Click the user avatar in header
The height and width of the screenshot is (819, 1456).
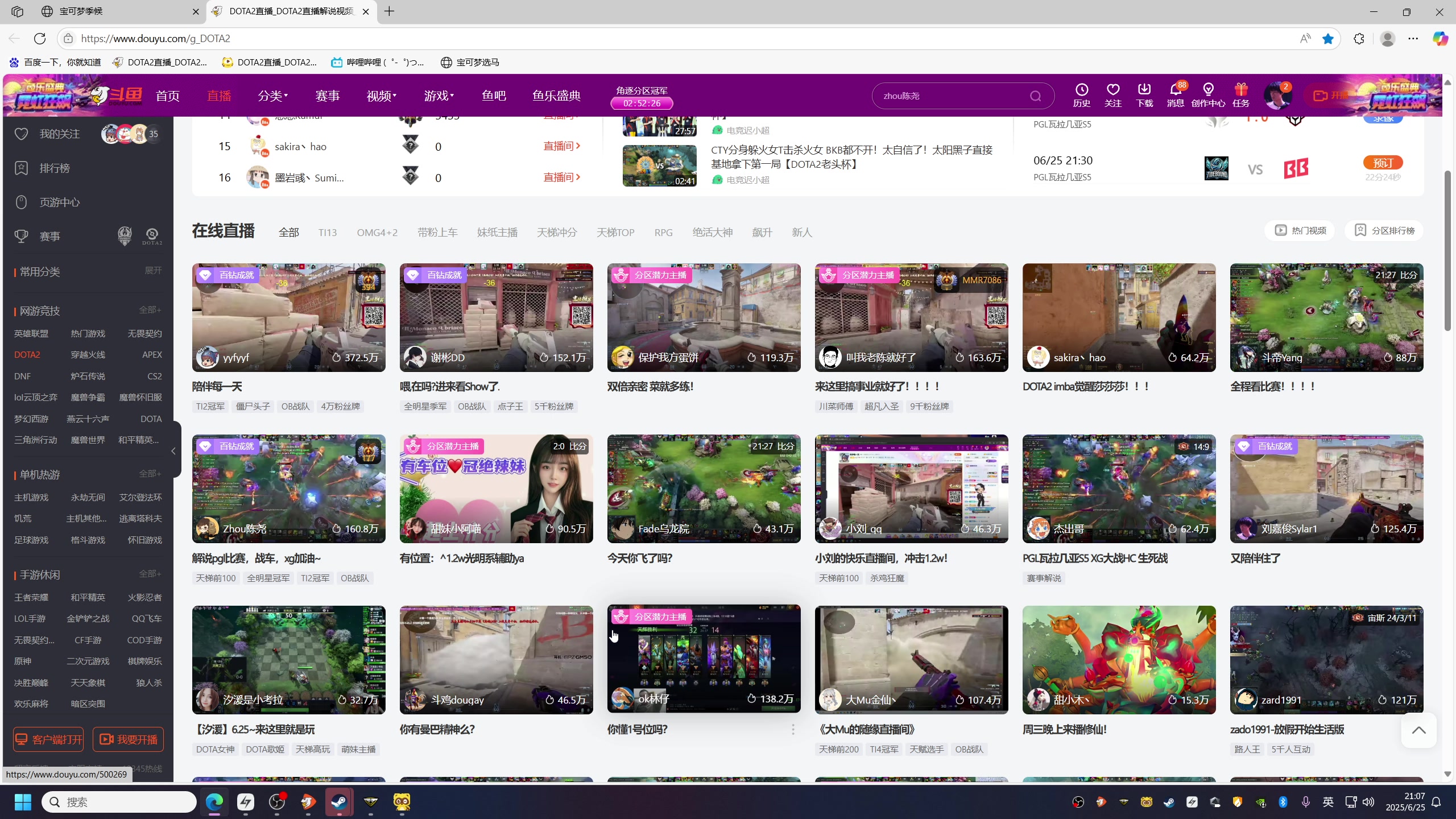click(1277, 96)
